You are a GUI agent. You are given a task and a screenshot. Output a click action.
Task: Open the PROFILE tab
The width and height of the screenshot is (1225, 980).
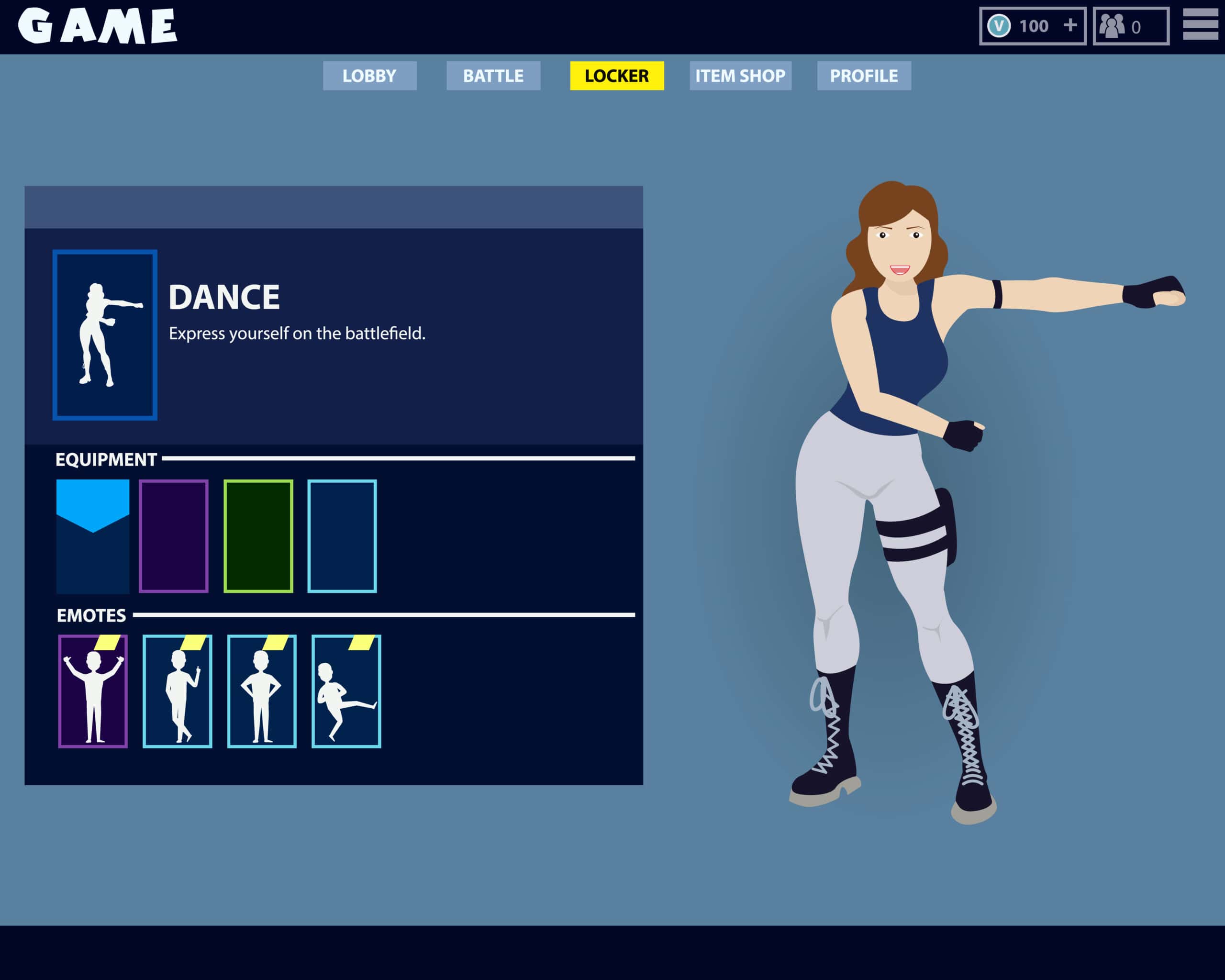click(x=863, y=76)
